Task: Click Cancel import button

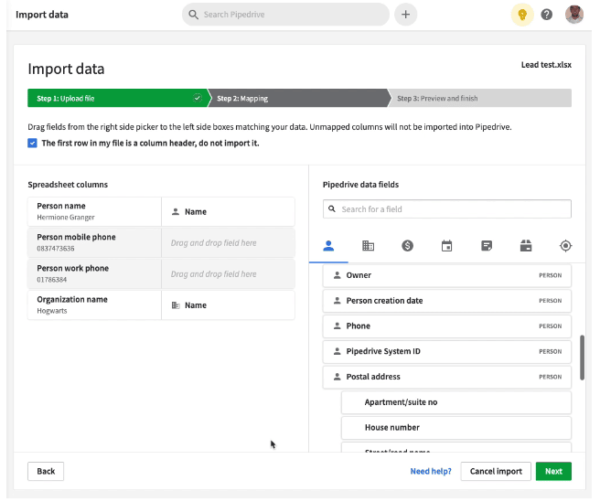Action: pyautogui.click(x=496, y=471)
